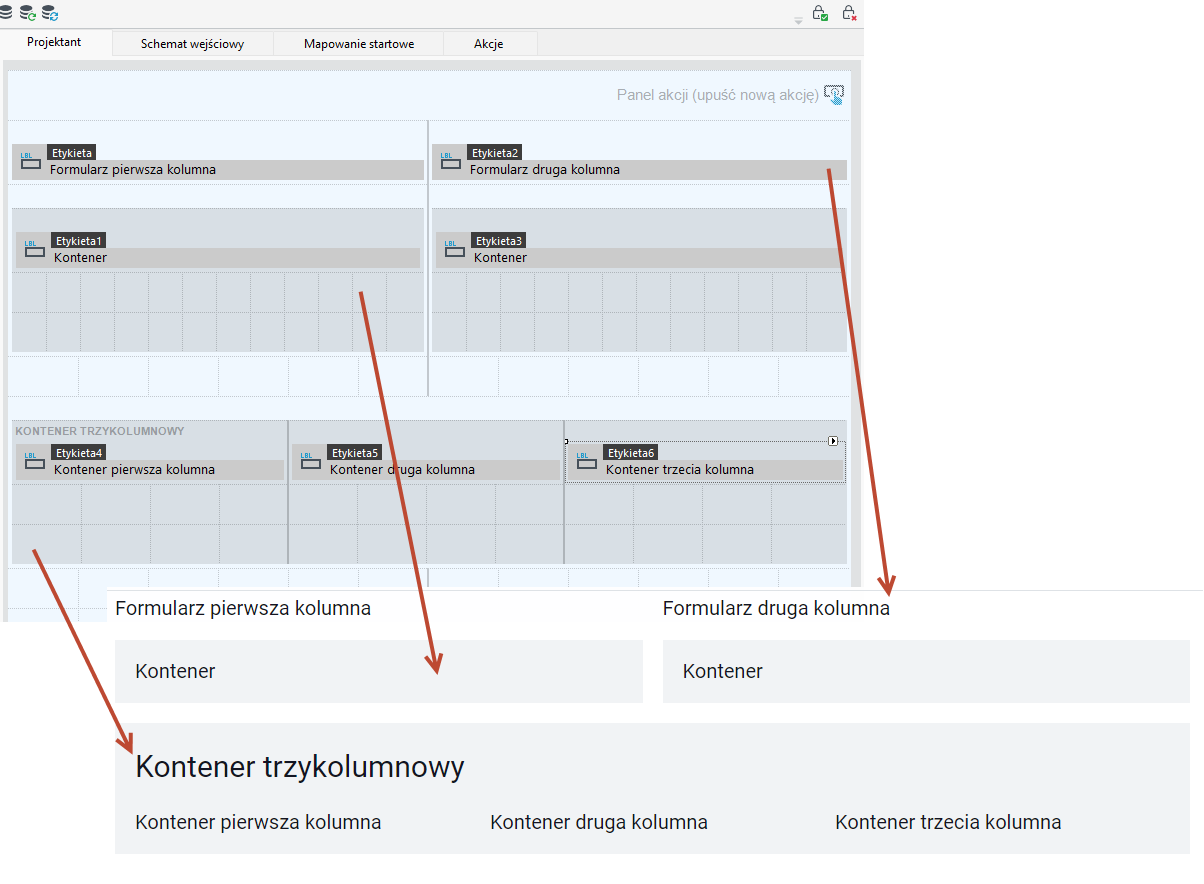Click the padlock icon with red cross
This screenshot has width=1204, height=884.
[x=849, y=13]
